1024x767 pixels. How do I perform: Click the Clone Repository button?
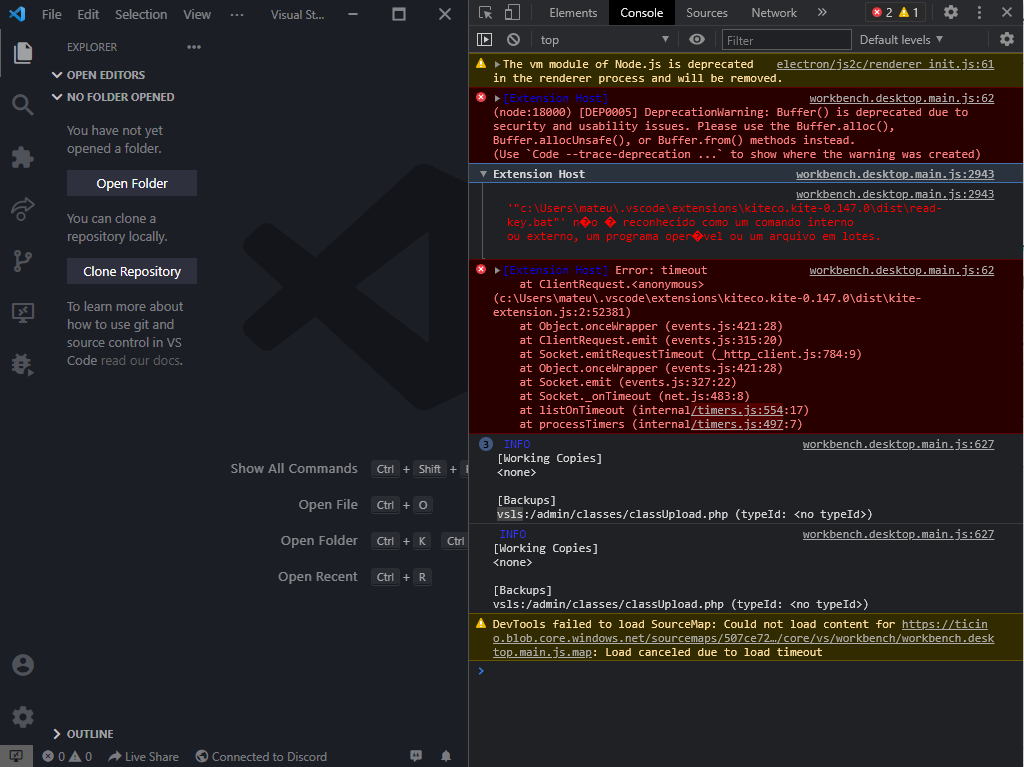(x=131, y=270)
